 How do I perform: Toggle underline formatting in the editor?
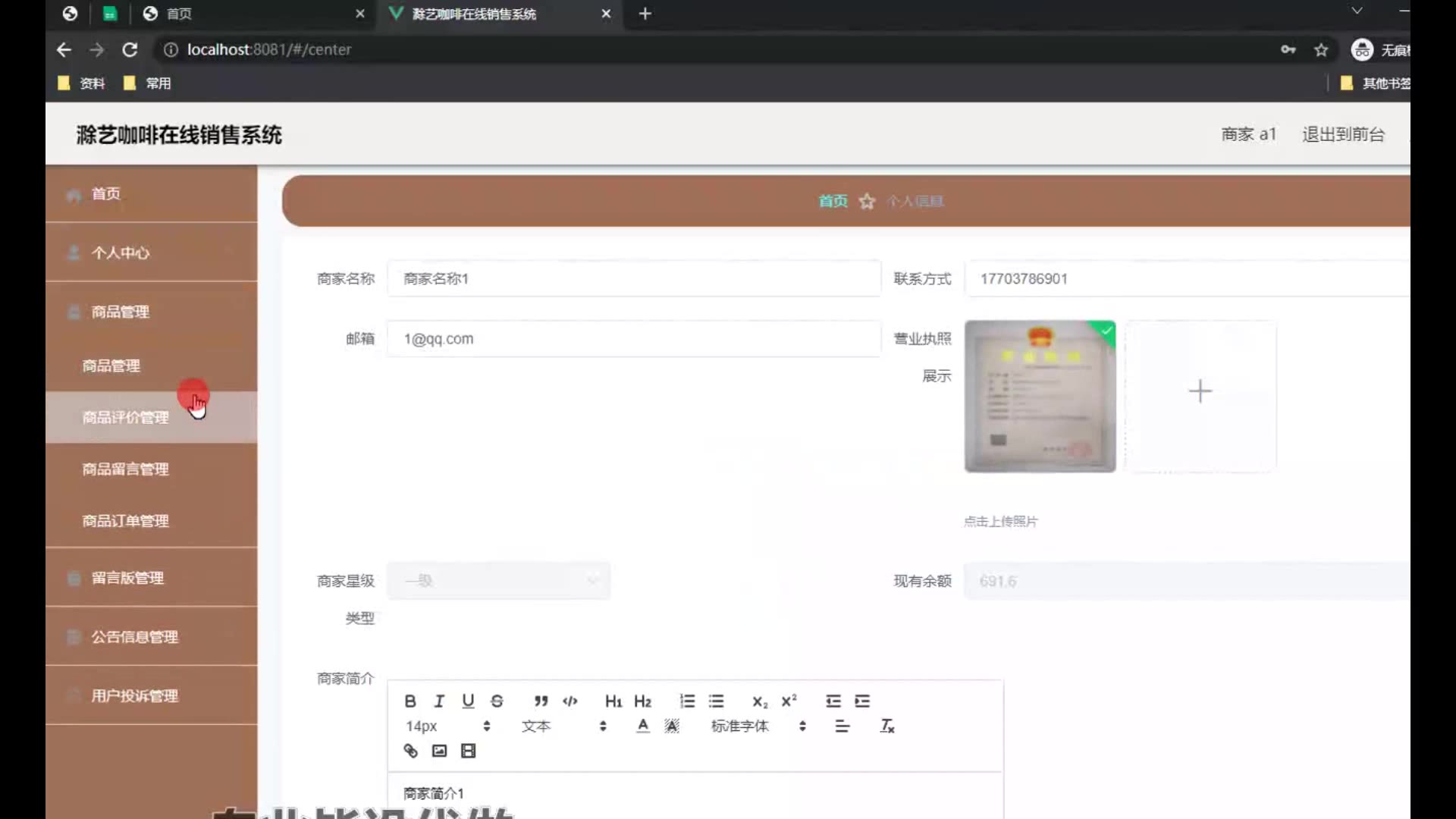coord(468,701)
